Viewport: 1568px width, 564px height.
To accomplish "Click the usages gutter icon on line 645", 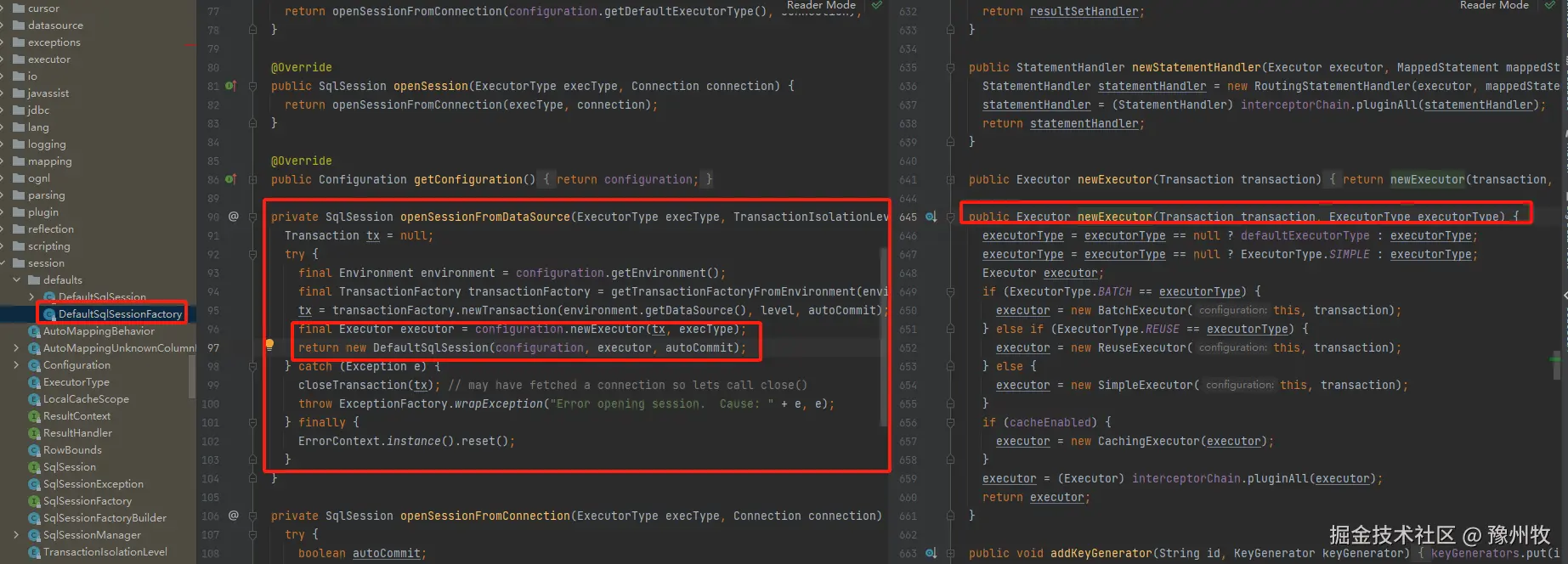I will pos(931,217).
